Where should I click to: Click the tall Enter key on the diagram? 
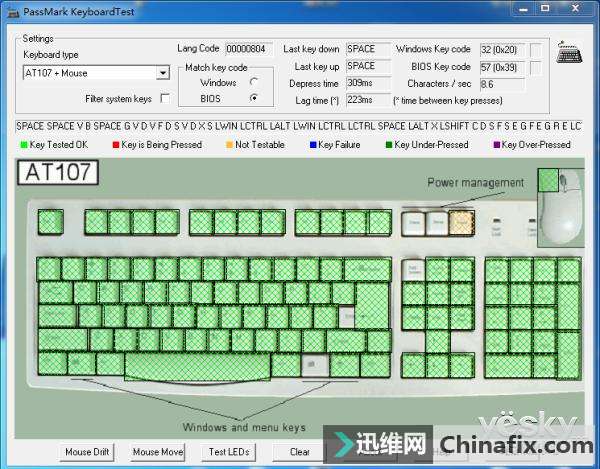pos(372,305)
